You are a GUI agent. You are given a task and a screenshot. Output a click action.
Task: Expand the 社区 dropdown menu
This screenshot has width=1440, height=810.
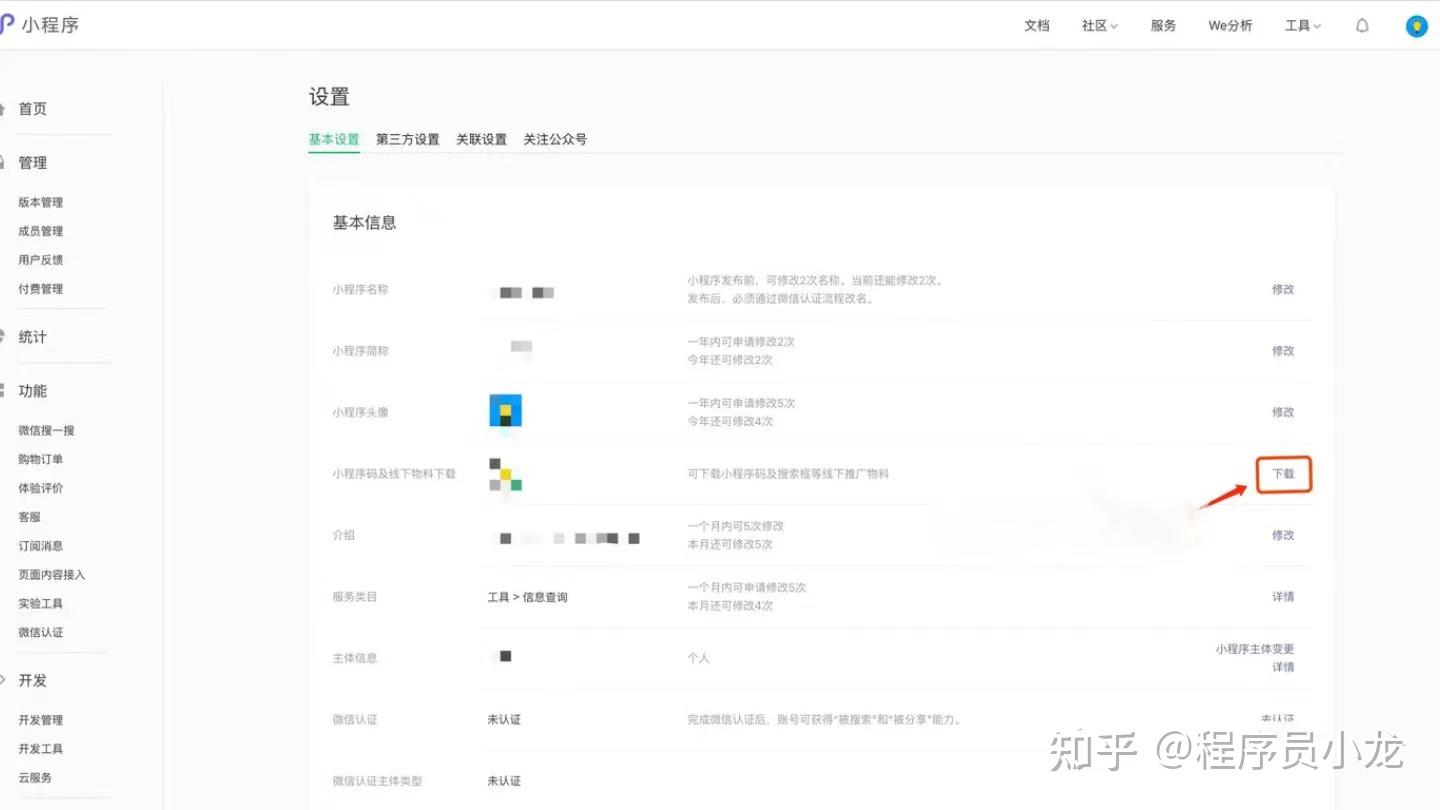pyautogui.click(x=1100, y=26)
